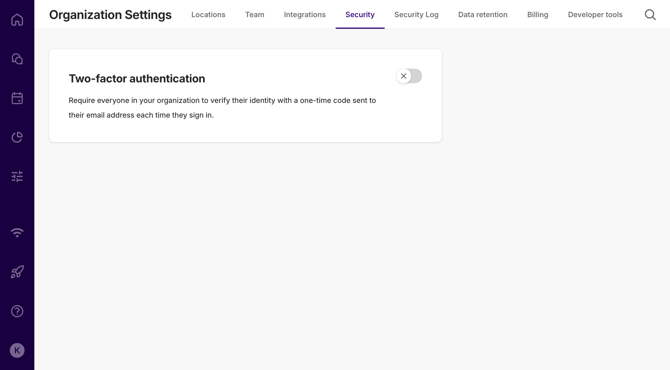Open the user avatar labeled K
The width and height of the screenshot is (670, 370).
pyautogui.click(x=17, y=350)
